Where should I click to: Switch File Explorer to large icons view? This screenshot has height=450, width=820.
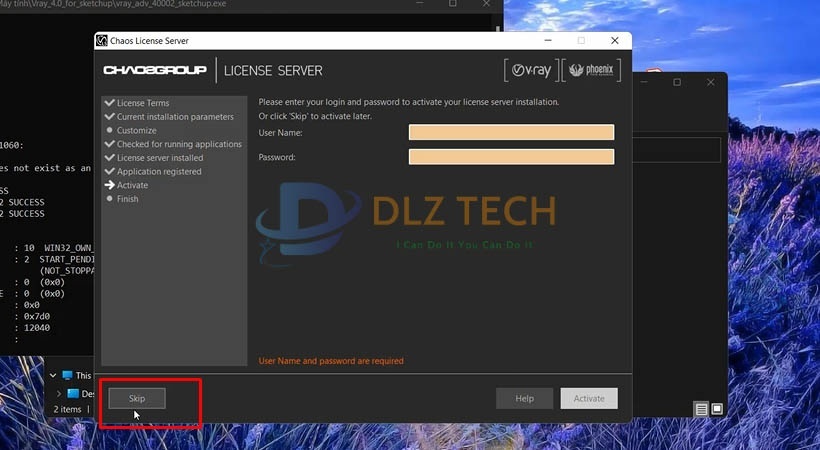tap(717, 409)
